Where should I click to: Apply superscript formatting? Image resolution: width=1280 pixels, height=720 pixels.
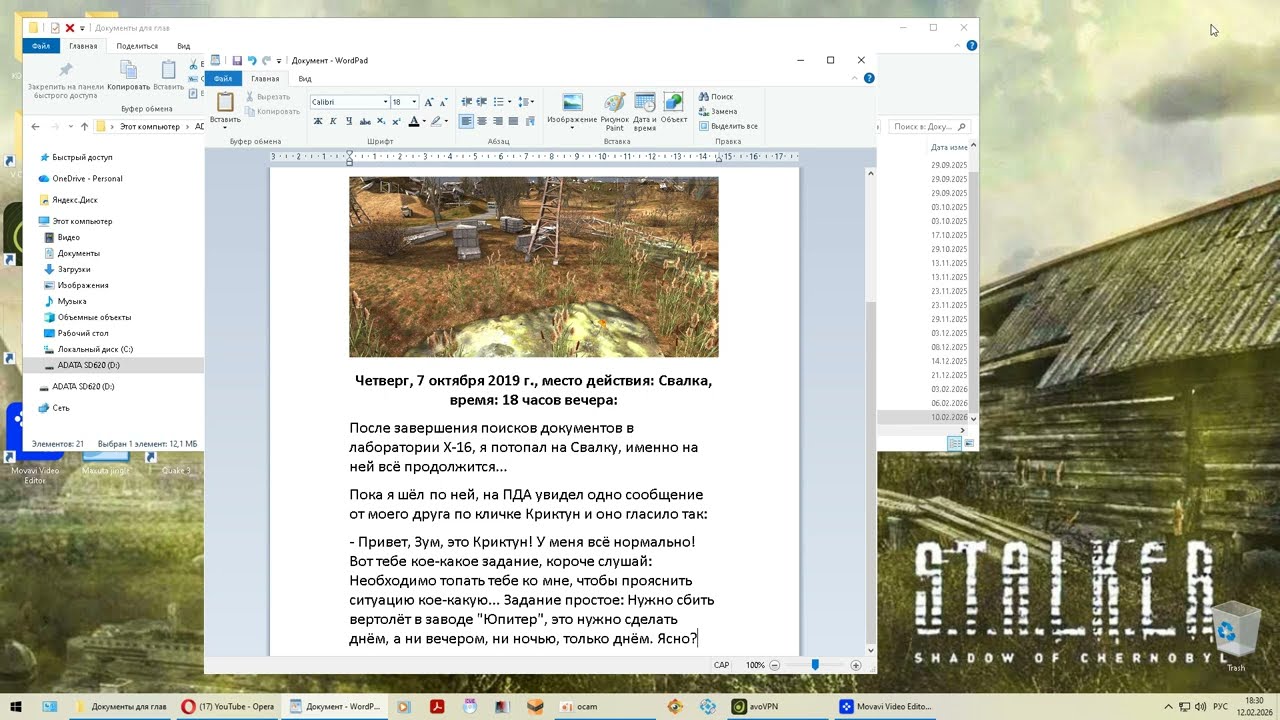(397, 121)
